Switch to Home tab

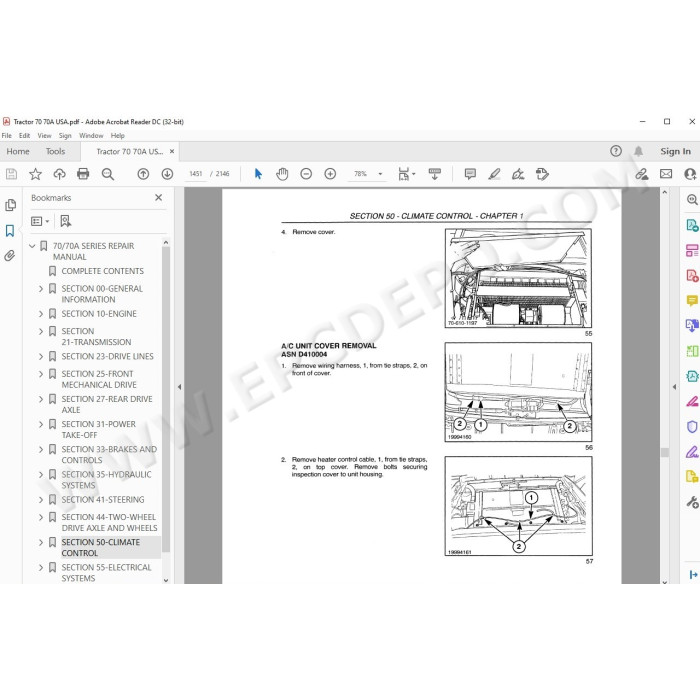click(18, 151)
